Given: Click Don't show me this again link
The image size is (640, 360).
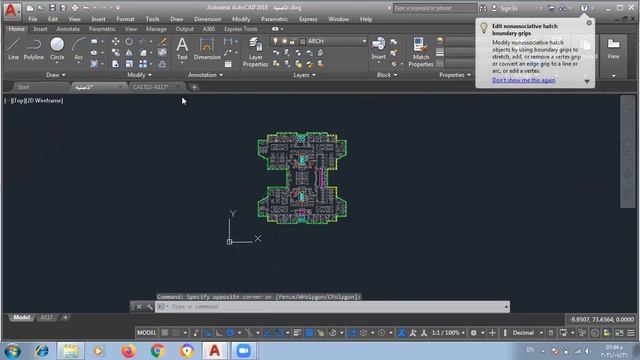Looking at the screenshot, I should (x=523, y=80).
